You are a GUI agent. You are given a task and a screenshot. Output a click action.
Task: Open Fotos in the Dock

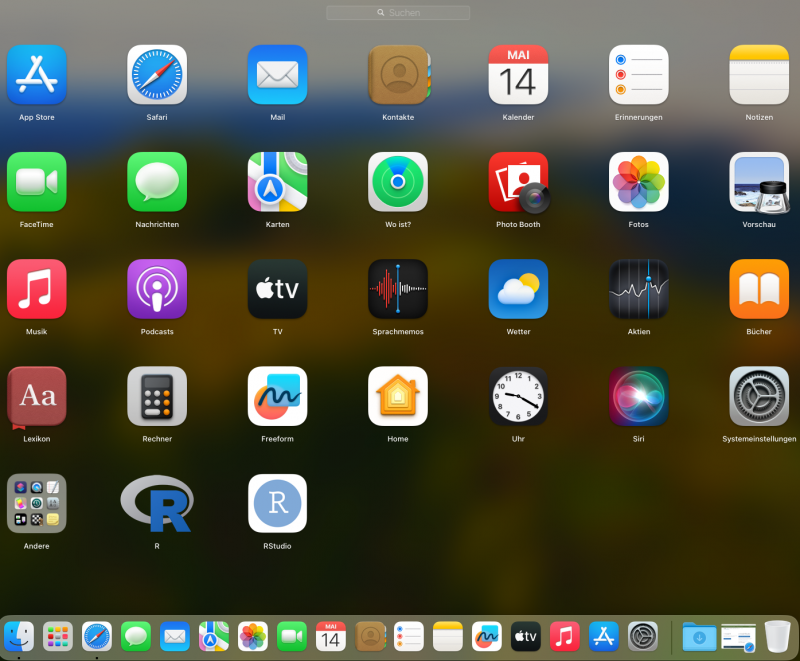pyautogui.click(x=253, y=637)
